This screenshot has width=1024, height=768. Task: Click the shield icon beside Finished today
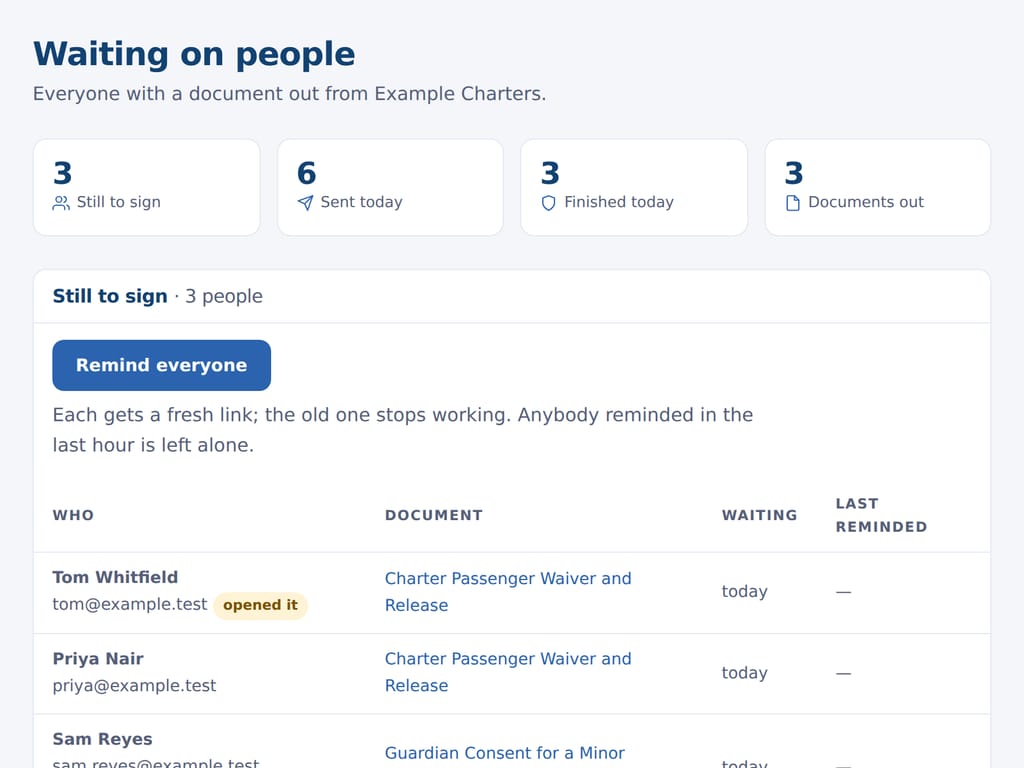click(x=549, y=203)
